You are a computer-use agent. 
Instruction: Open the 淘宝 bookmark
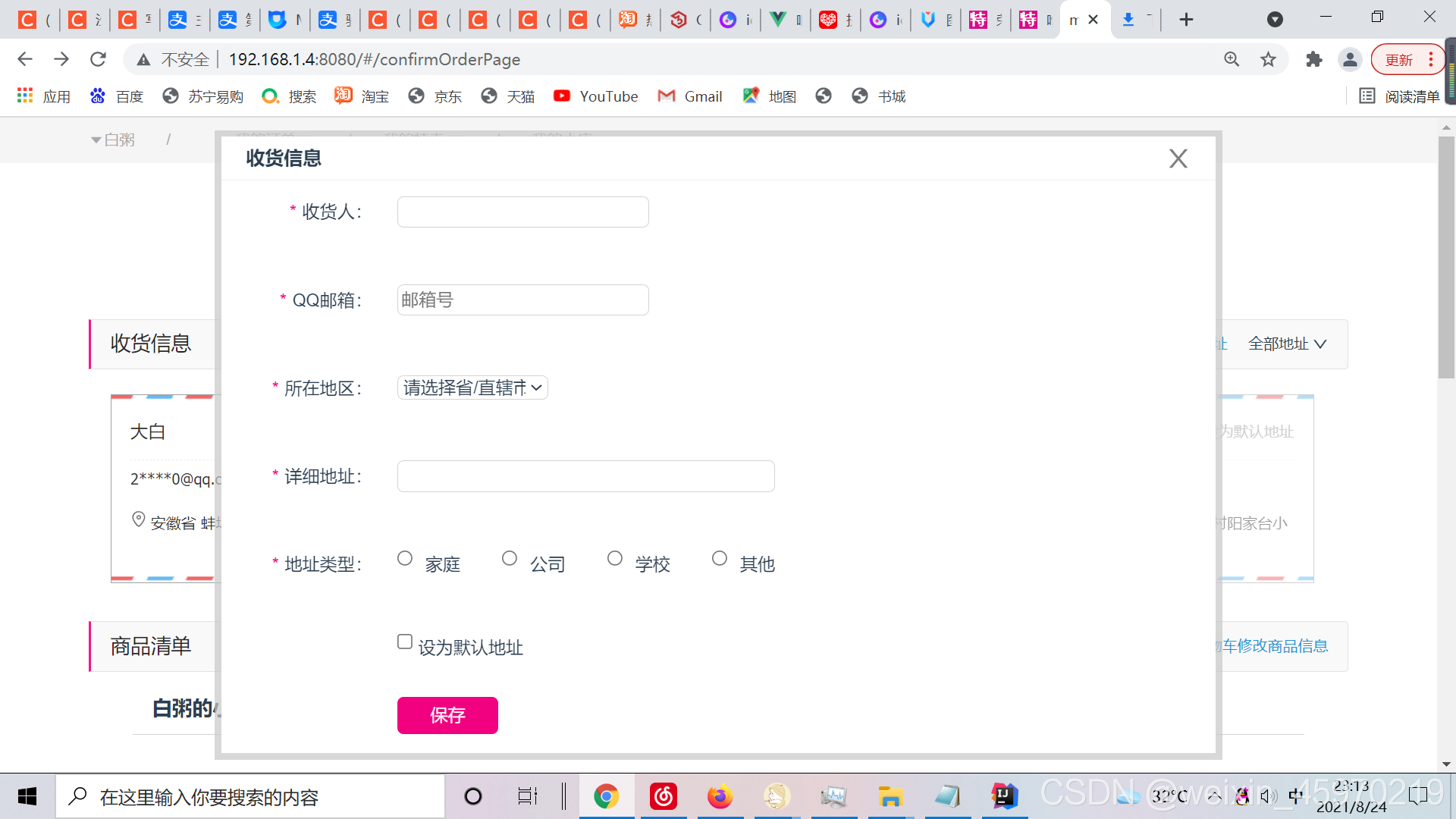[x=362, y=96]
